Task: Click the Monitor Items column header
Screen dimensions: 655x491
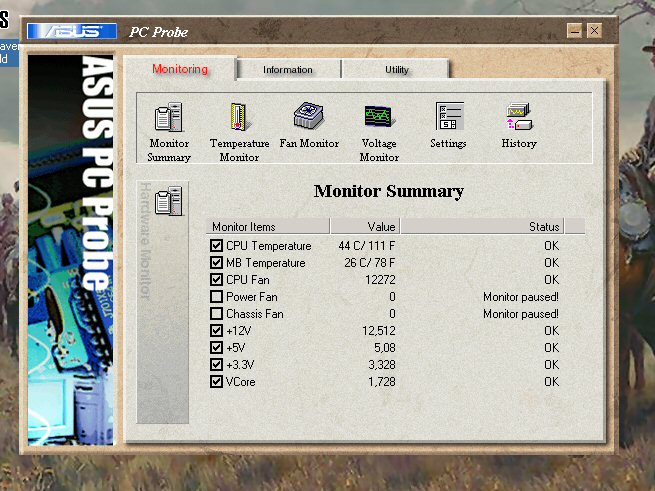Action: [268, 226]
